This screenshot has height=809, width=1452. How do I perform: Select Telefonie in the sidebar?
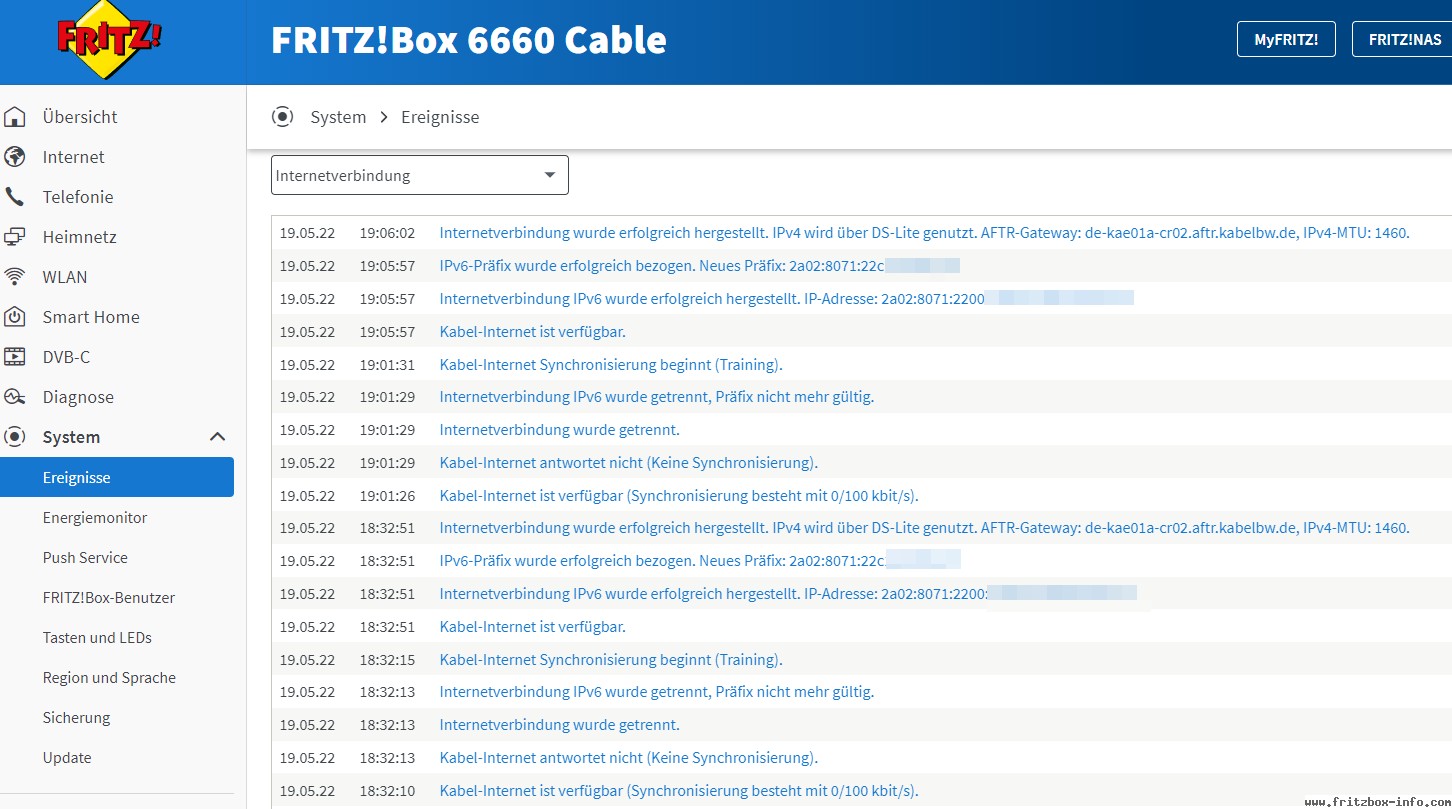78,197
